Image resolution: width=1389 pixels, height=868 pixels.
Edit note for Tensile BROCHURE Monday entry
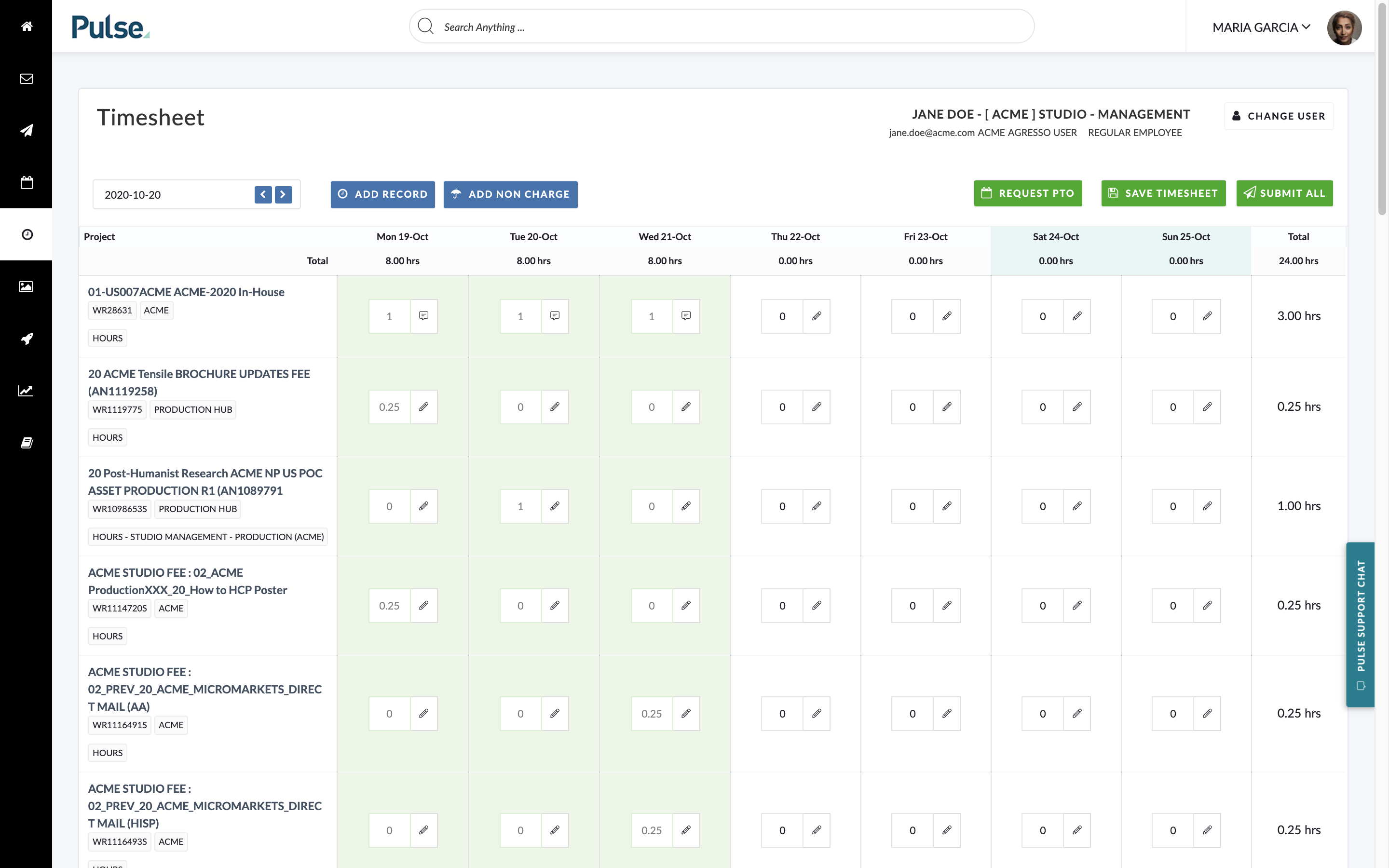423,407
